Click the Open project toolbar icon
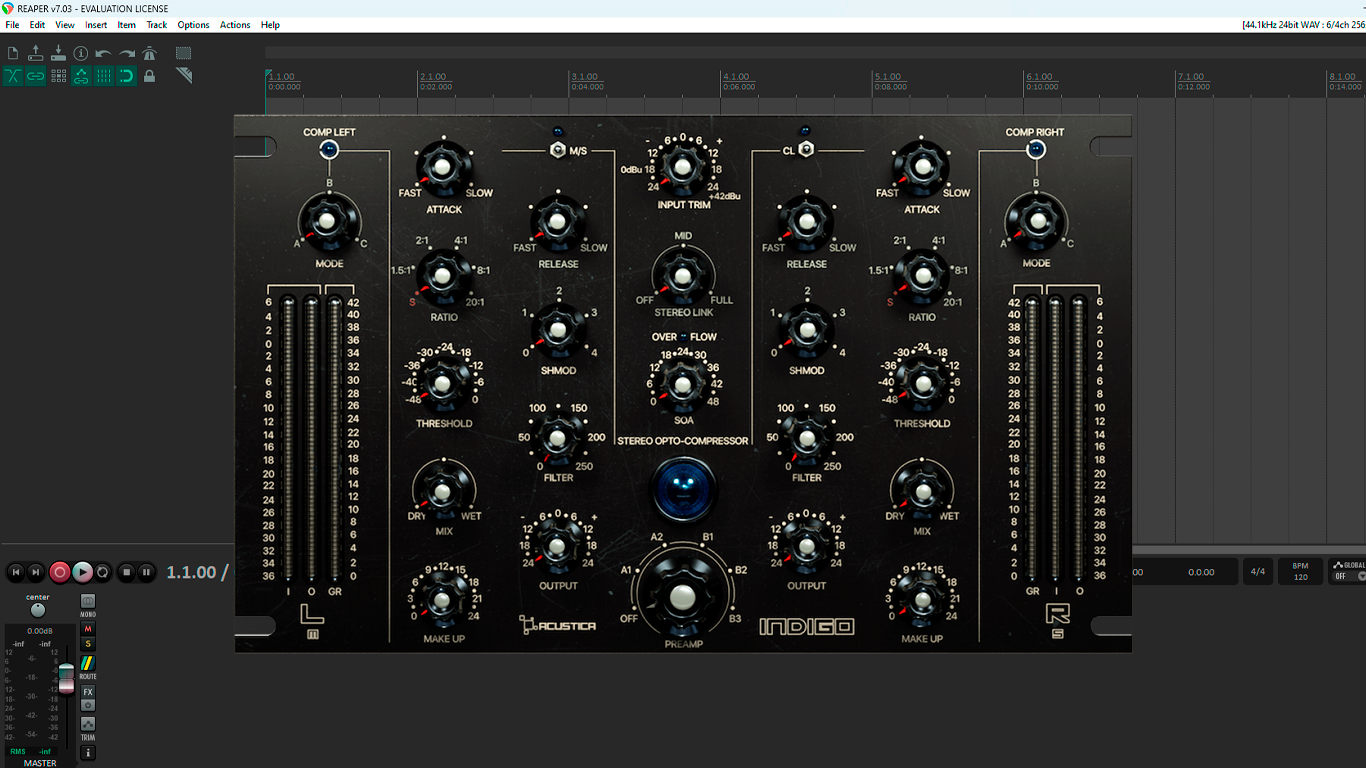This screenshot has height=768, width=1366. tap(36, 53)
